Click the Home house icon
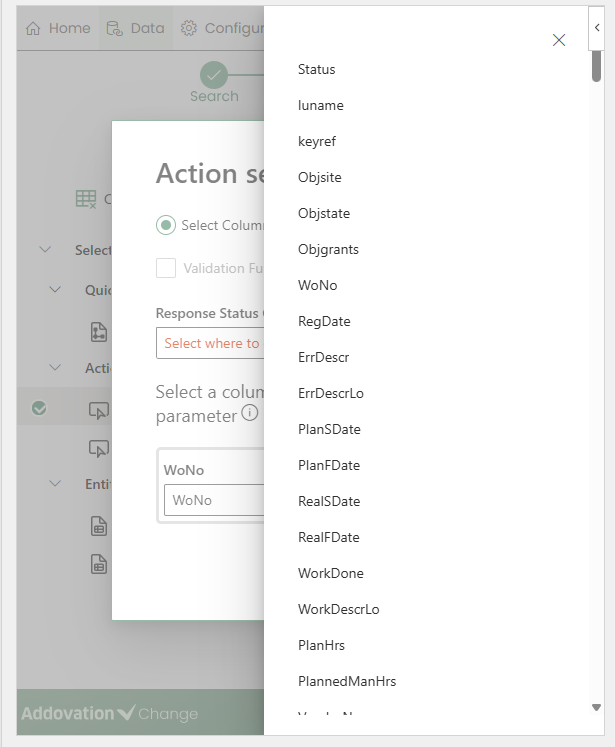Screen dimensions: 615x747 click(33, 28)
